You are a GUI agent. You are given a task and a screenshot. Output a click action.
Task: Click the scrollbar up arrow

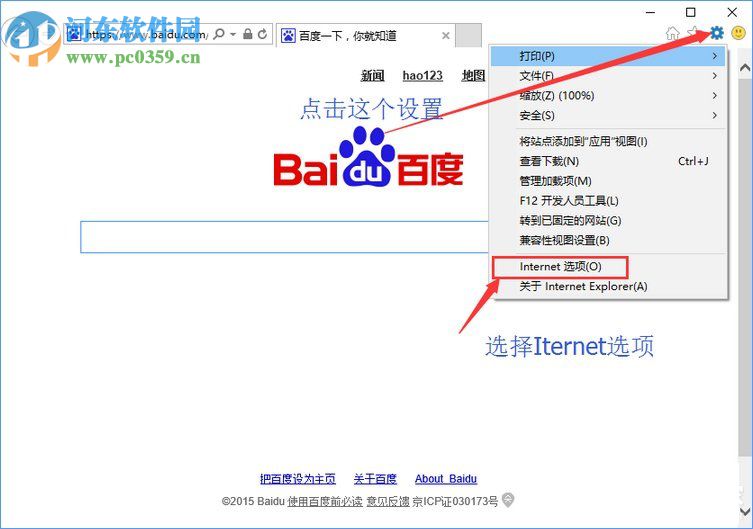click(x=745, y=68)
